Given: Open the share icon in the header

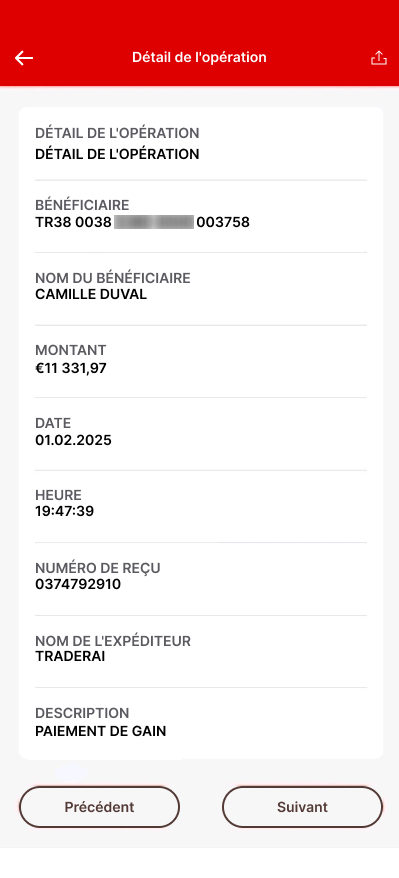Looking at the screenshot, I should [379, 58].
